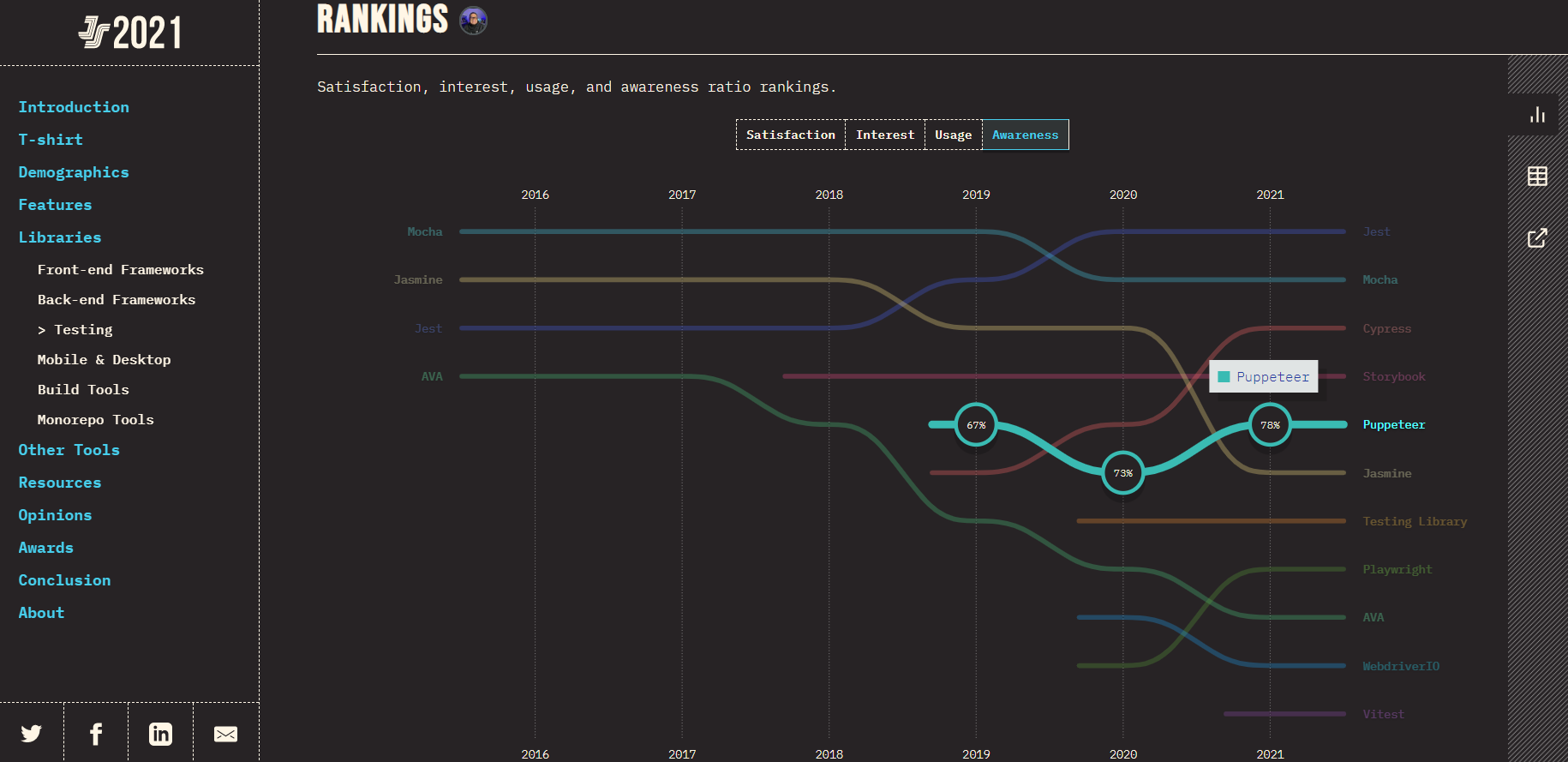
Task: Click Puppeteer's 78% marker for 2021
Action: (1270, 424)
